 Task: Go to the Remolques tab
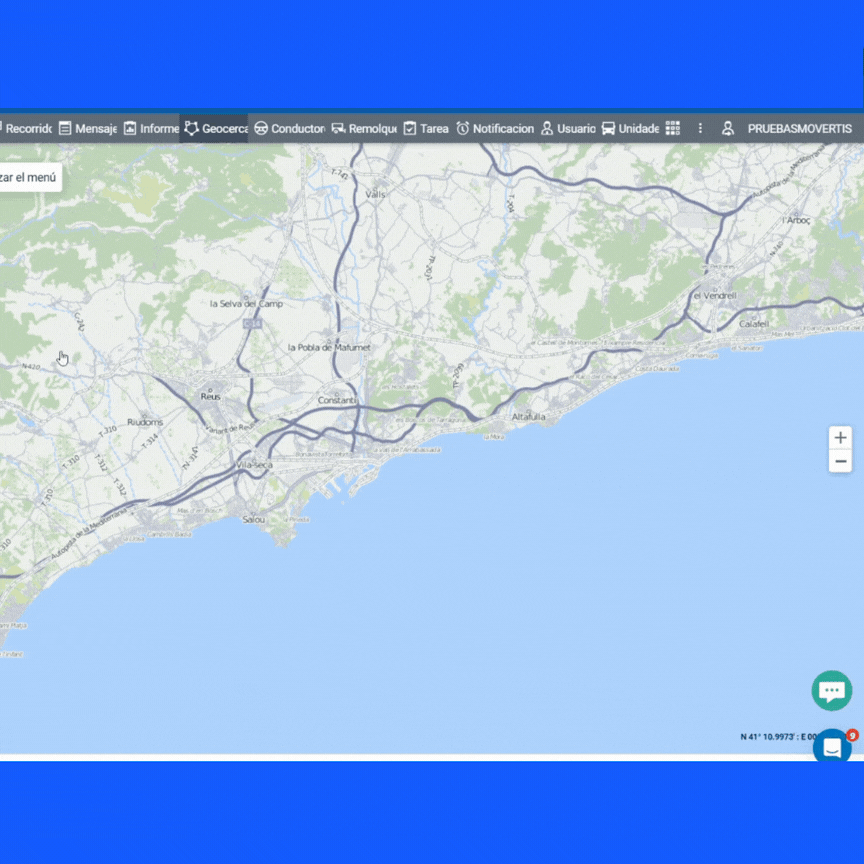(x=363, y=128)
